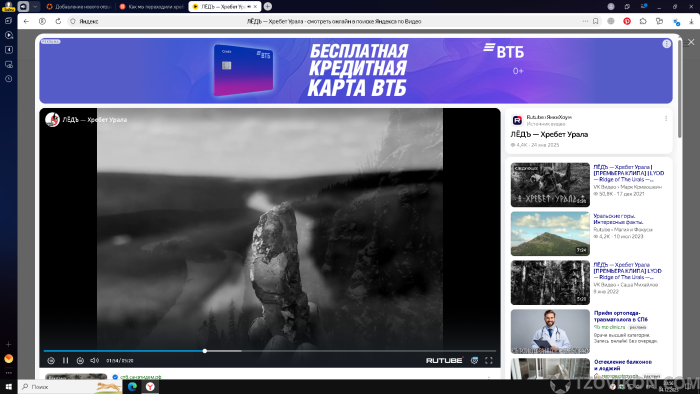Open the Pinterest extension icon in the toolbar
The image size is (700, 394).
click(x=627, y=21)
